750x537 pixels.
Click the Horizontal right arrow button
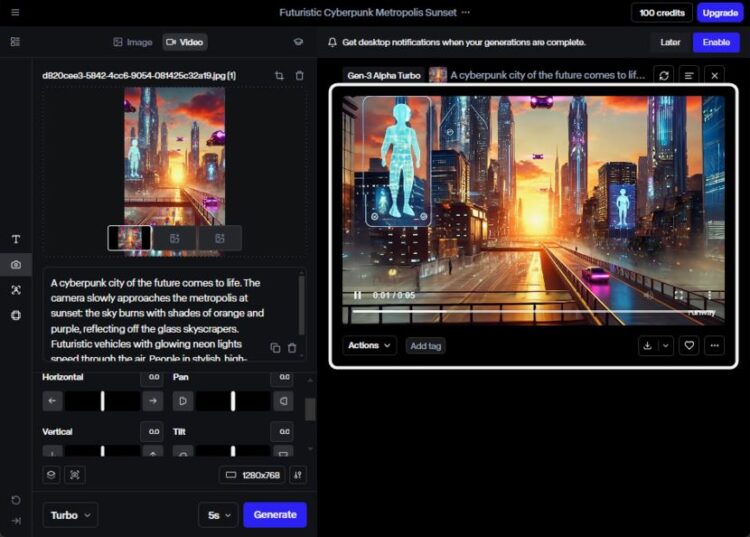(x=153, y=401)
